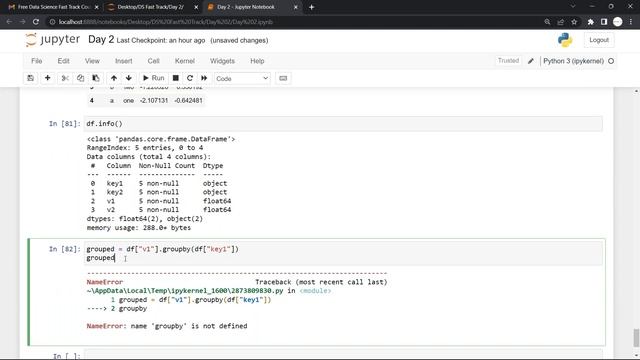
Task: Open the tab search chevron
Action: pos(573,7)
